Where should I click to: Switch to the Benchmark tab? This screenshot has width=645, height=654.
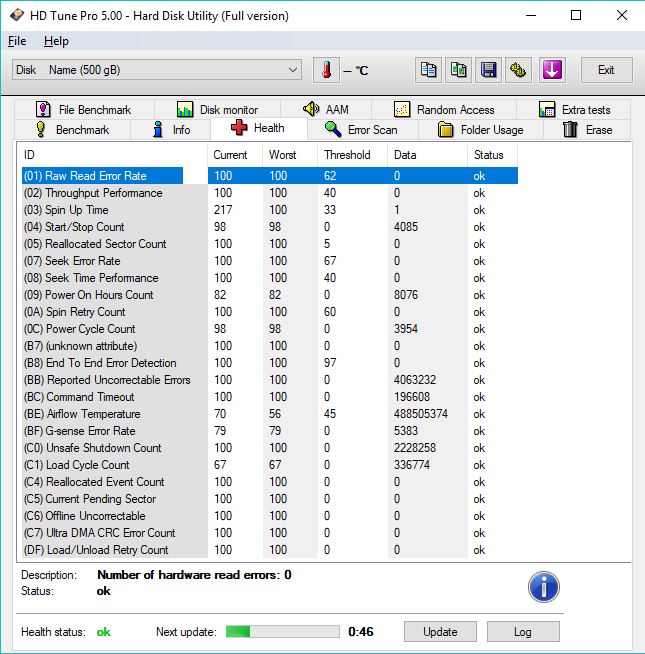pyautogui.click(x=72, y=130)
